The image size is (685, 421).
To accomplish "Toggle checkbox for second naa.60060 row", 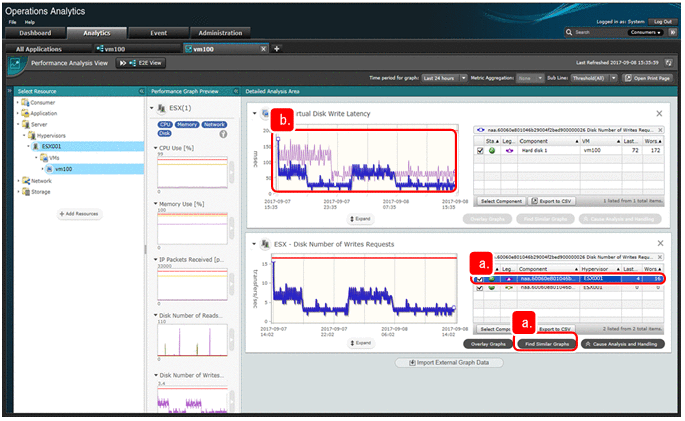I will [478, 288].
